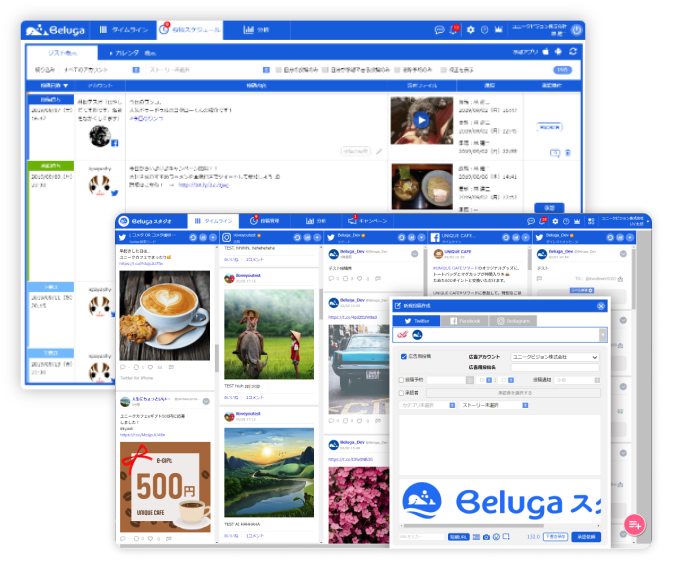
Task: Expand menu of the last Beluga_Dev column
Action: [x=630, y=237]
